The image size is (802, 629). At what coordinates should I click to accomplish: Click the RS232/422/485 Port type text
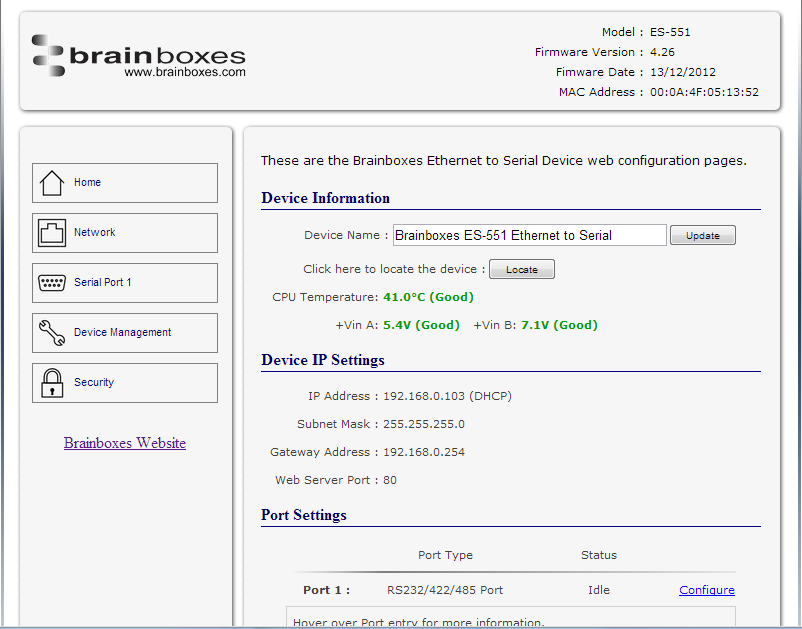coord(445,590)
